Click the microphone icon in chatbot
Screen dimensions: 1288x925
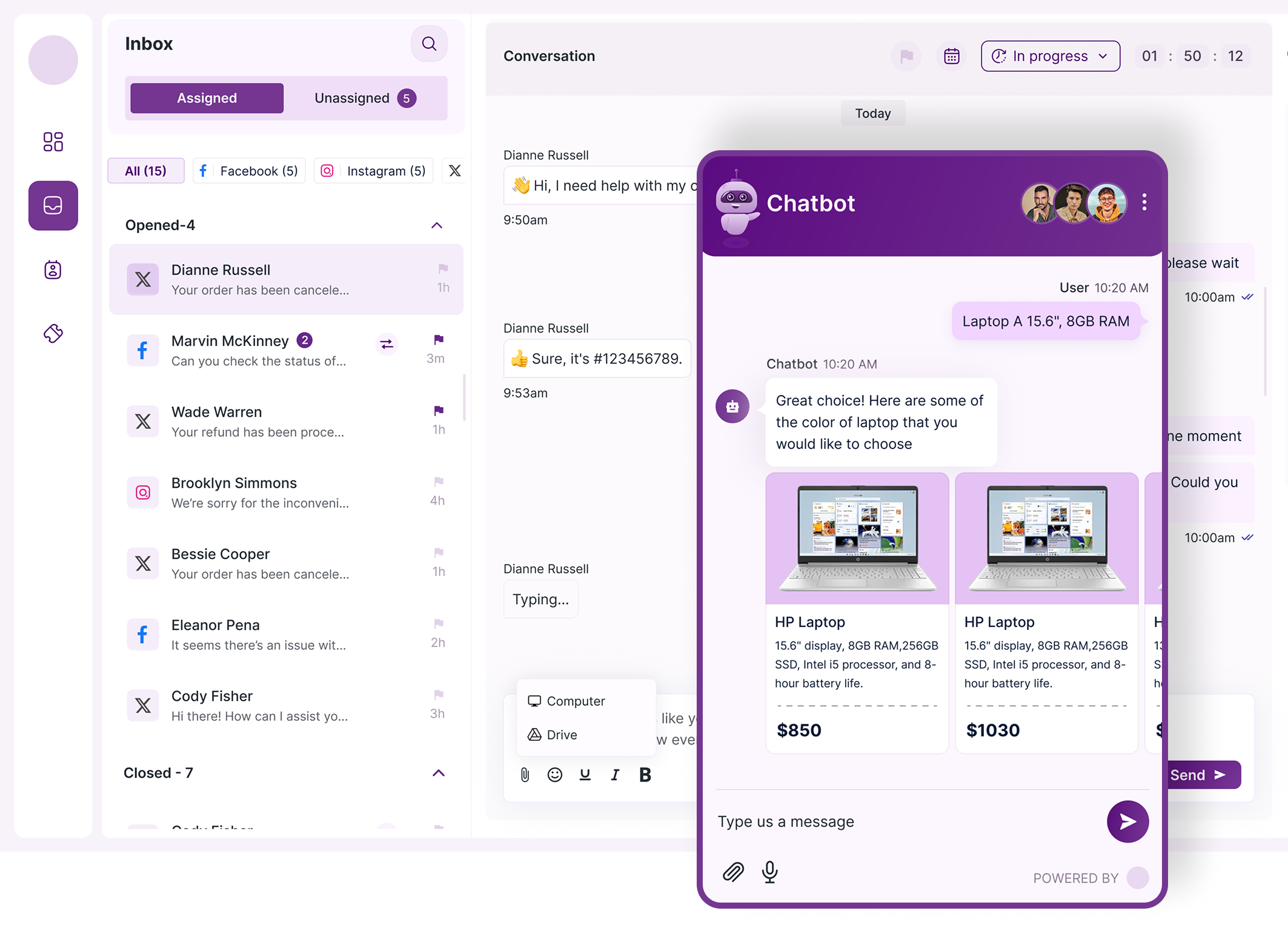coord(769,872)
